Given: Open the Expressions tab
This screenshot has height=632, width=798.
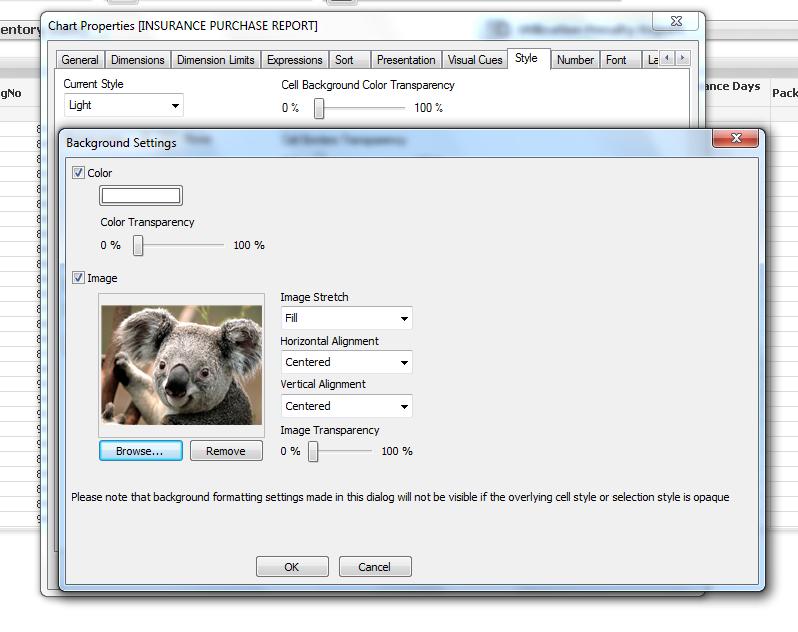Looking at the screenshot, I should (295, 60).
